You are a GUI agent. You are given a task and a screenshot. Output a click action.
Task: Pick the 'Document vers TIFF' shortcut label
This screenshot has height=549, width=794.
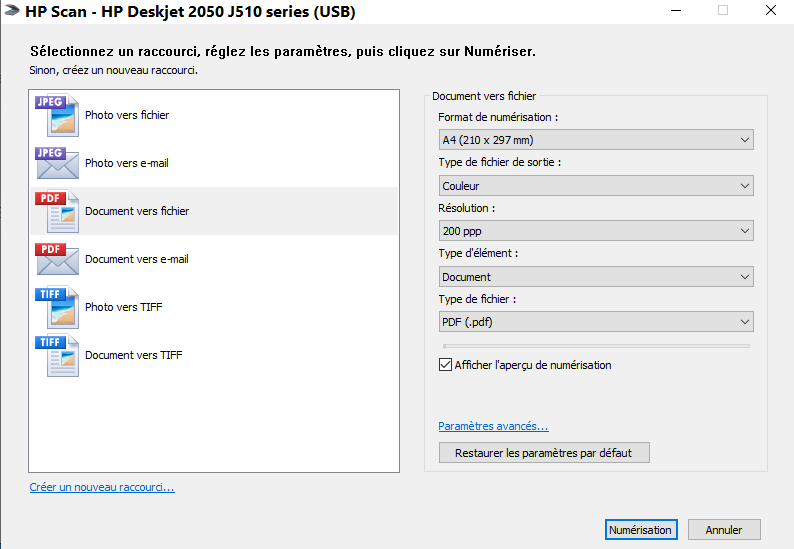click(x=134, y=355)
